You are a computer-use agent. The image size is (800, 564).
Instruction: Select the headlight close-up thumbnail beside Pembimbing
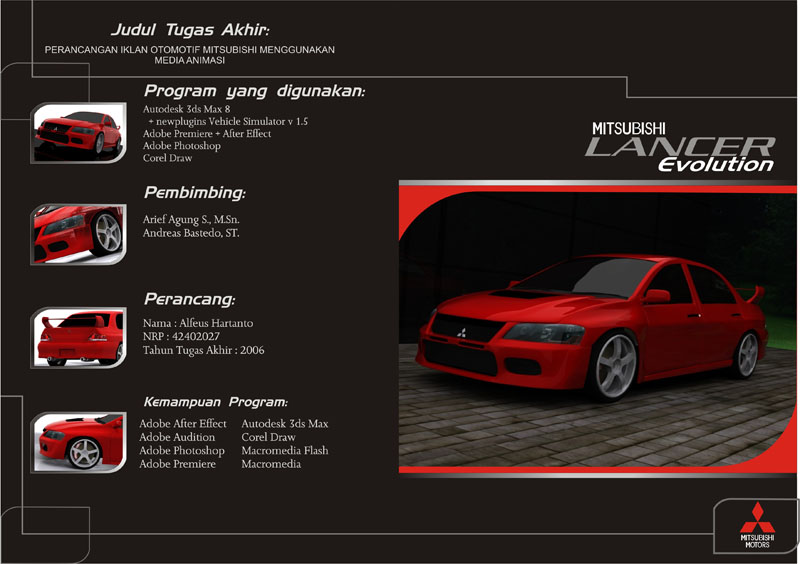pyautogui.click(x=78, y=234)
